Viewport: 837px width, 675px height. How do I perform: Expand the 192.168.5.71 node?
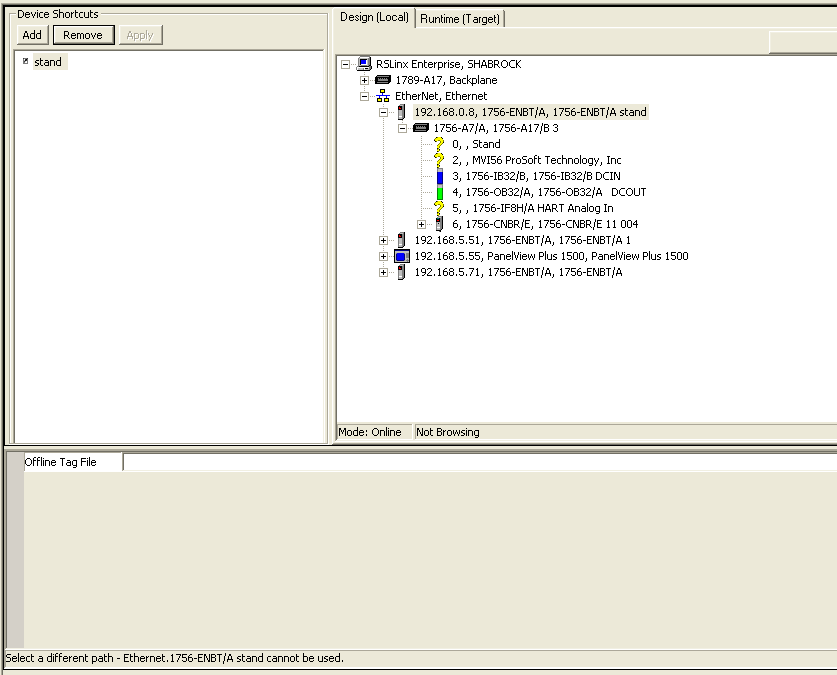383,273
